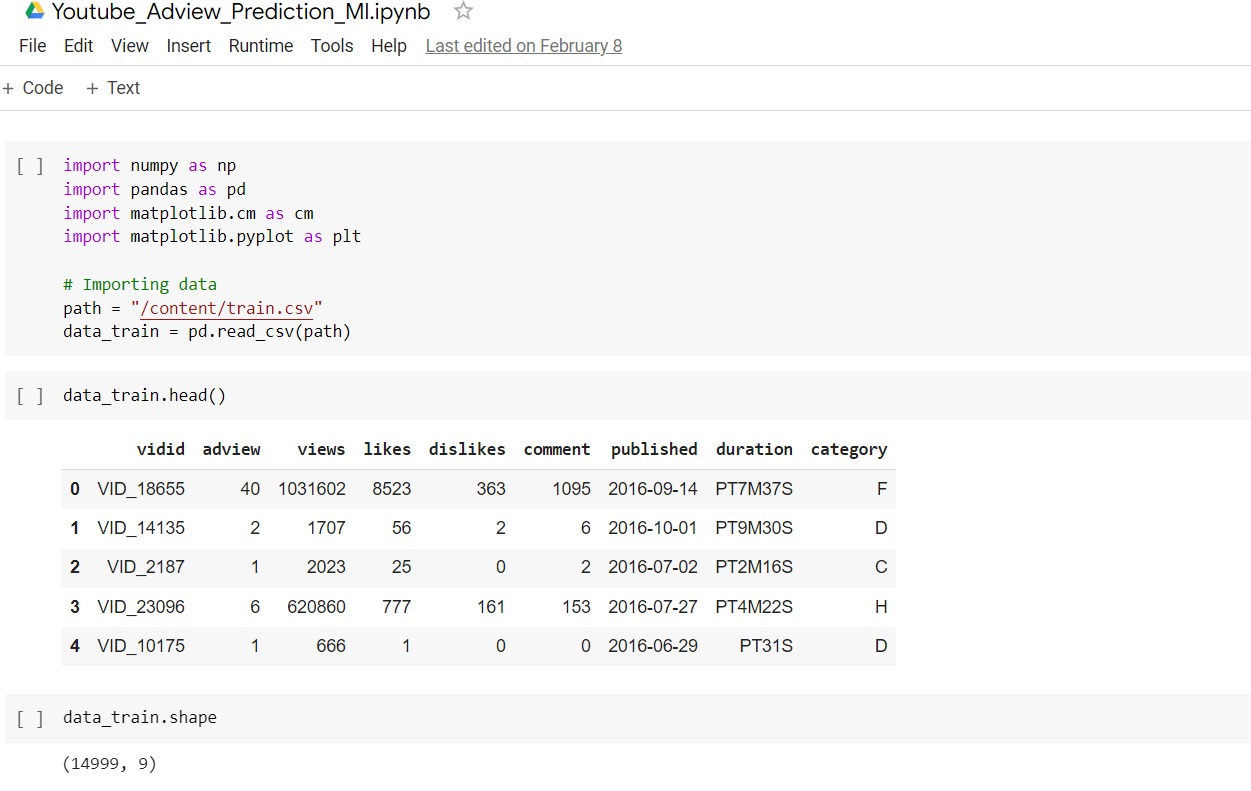This screenshot has height=791, width=1251.
Task: Run the imports cell via its bracket icon
Action: pos(30,166)
